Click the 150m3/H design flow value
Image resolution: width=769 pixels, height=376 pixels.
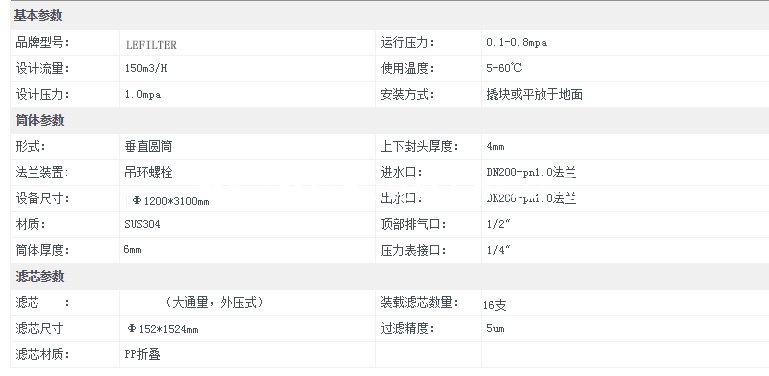point(146,68)
